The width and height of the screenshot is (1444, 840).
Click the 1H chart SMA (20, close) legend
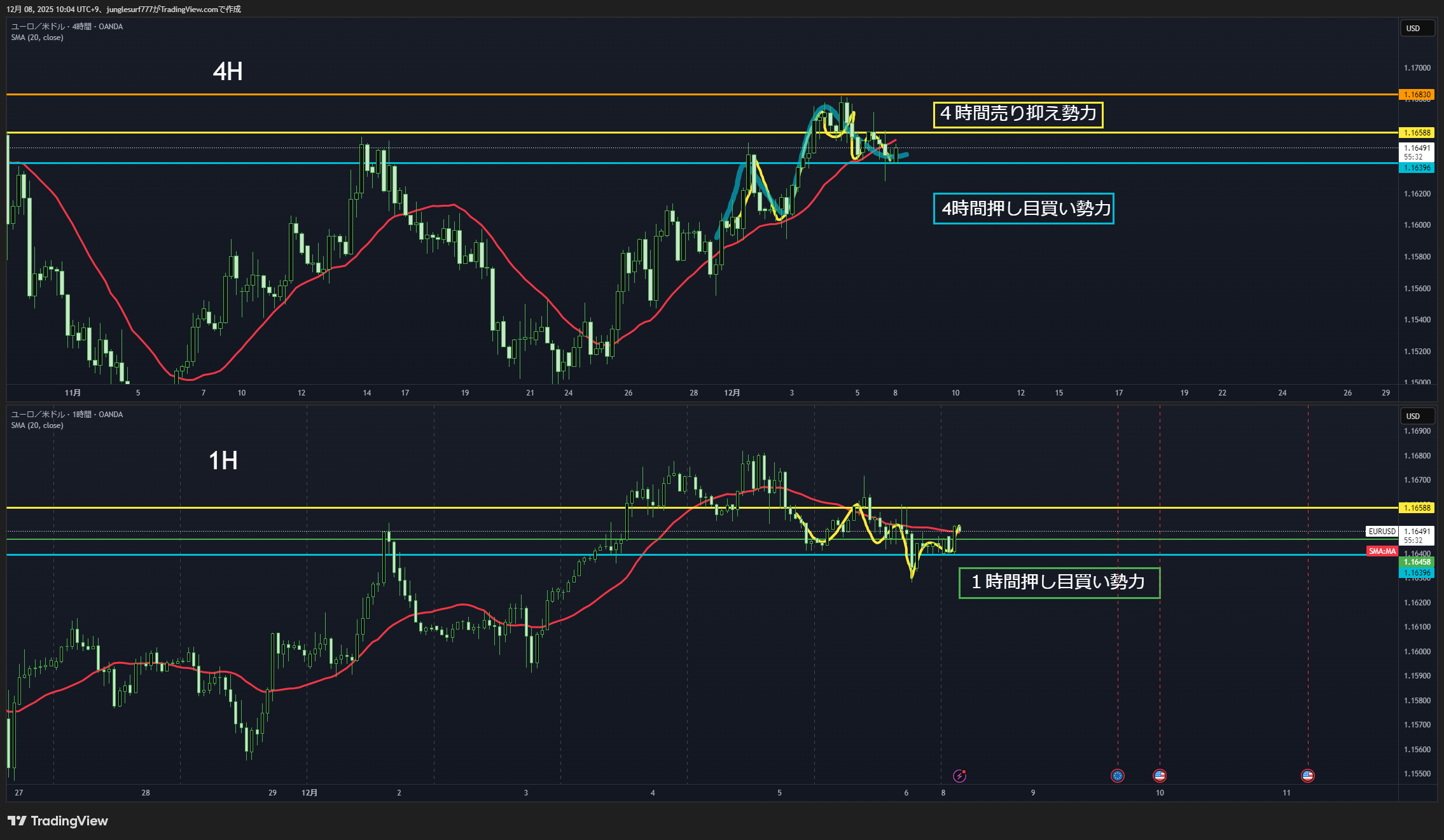tap(37, 425)
